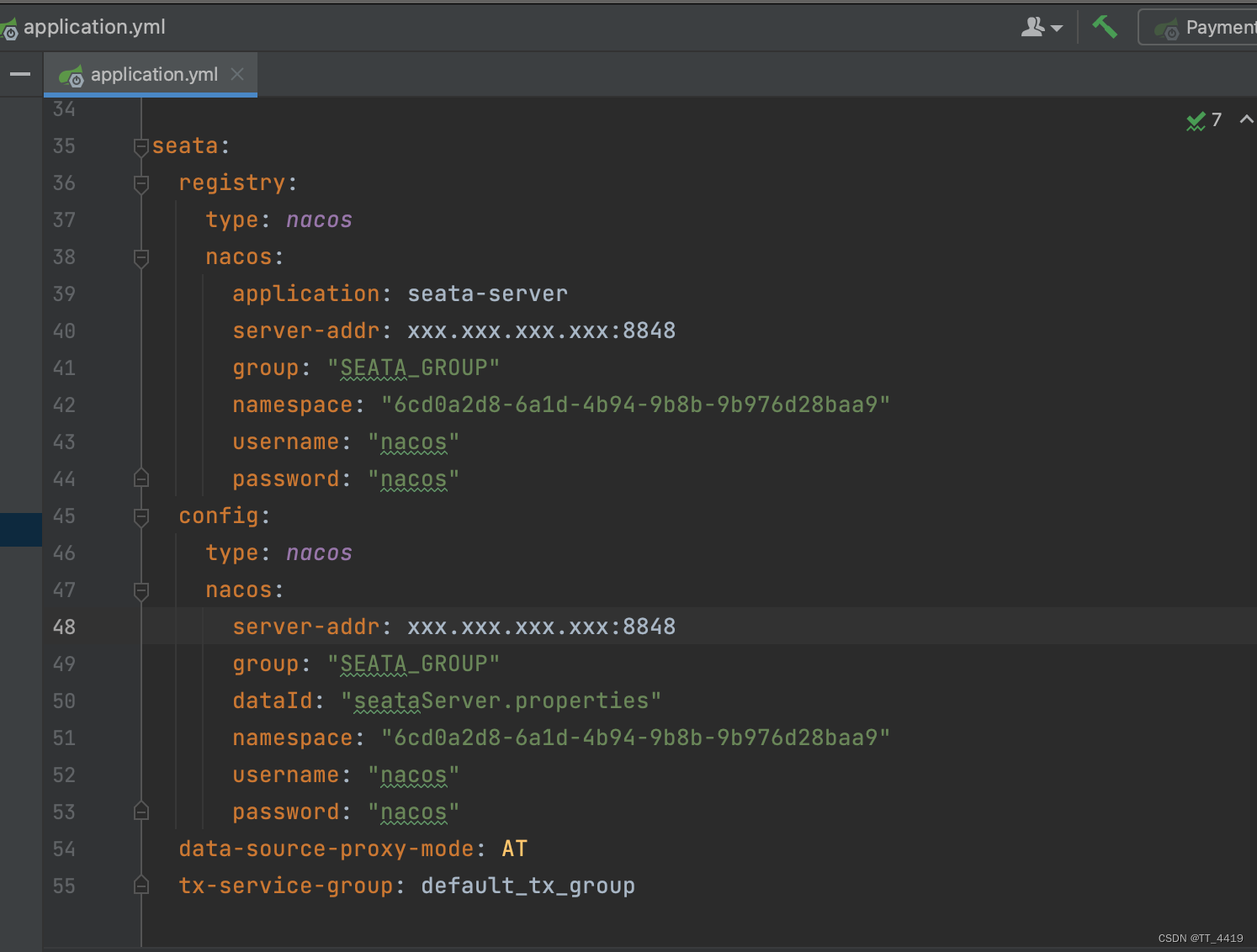
Task: Open the user account dropdown icon
Action: tap(1042, 28)
